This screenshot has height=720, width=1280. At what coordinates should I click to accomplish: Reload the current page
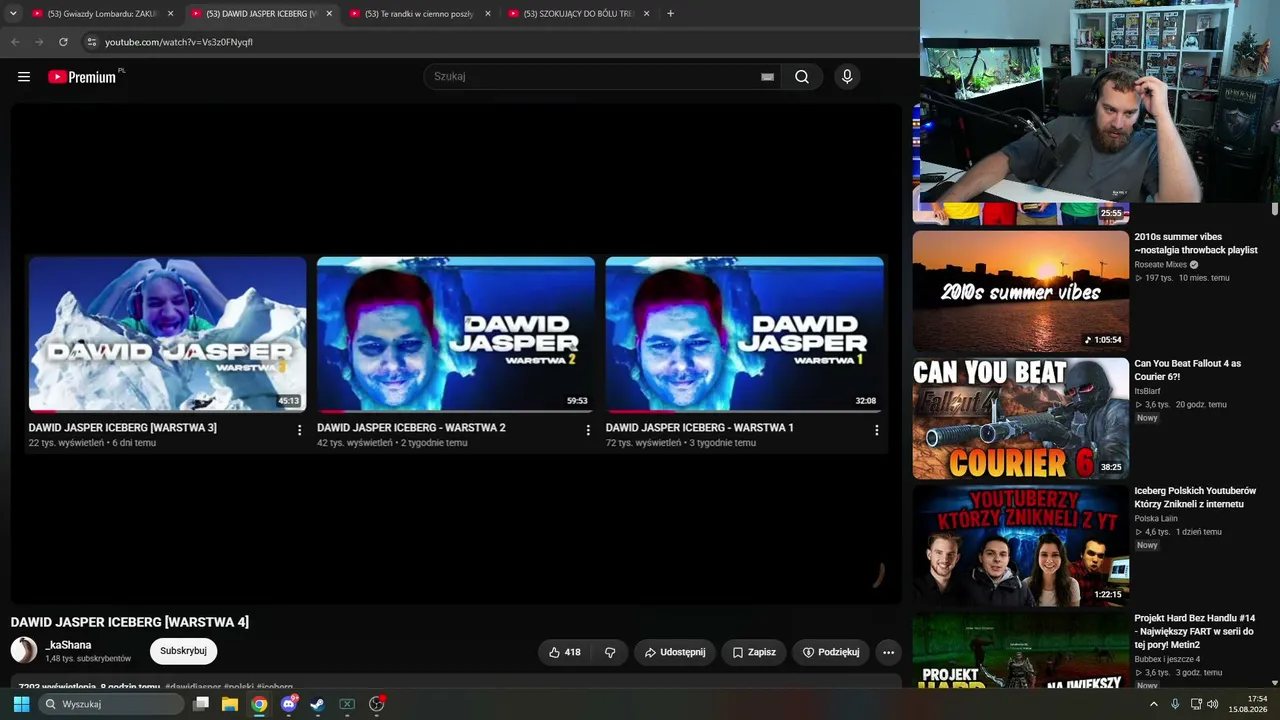[x=63, y=42]
